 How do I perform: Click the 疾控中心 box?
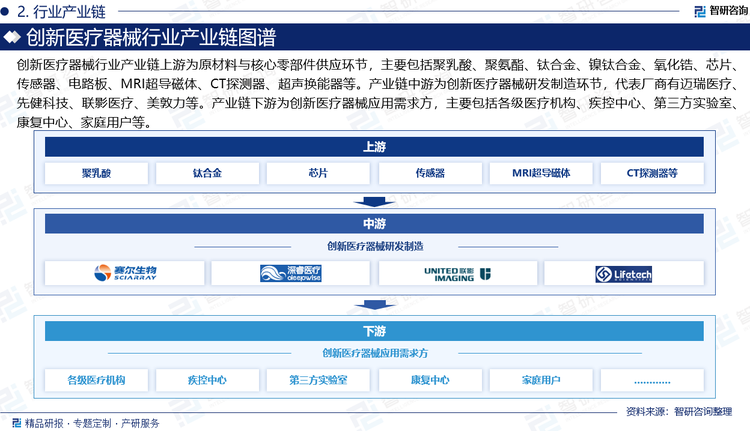tap(207, 380)
